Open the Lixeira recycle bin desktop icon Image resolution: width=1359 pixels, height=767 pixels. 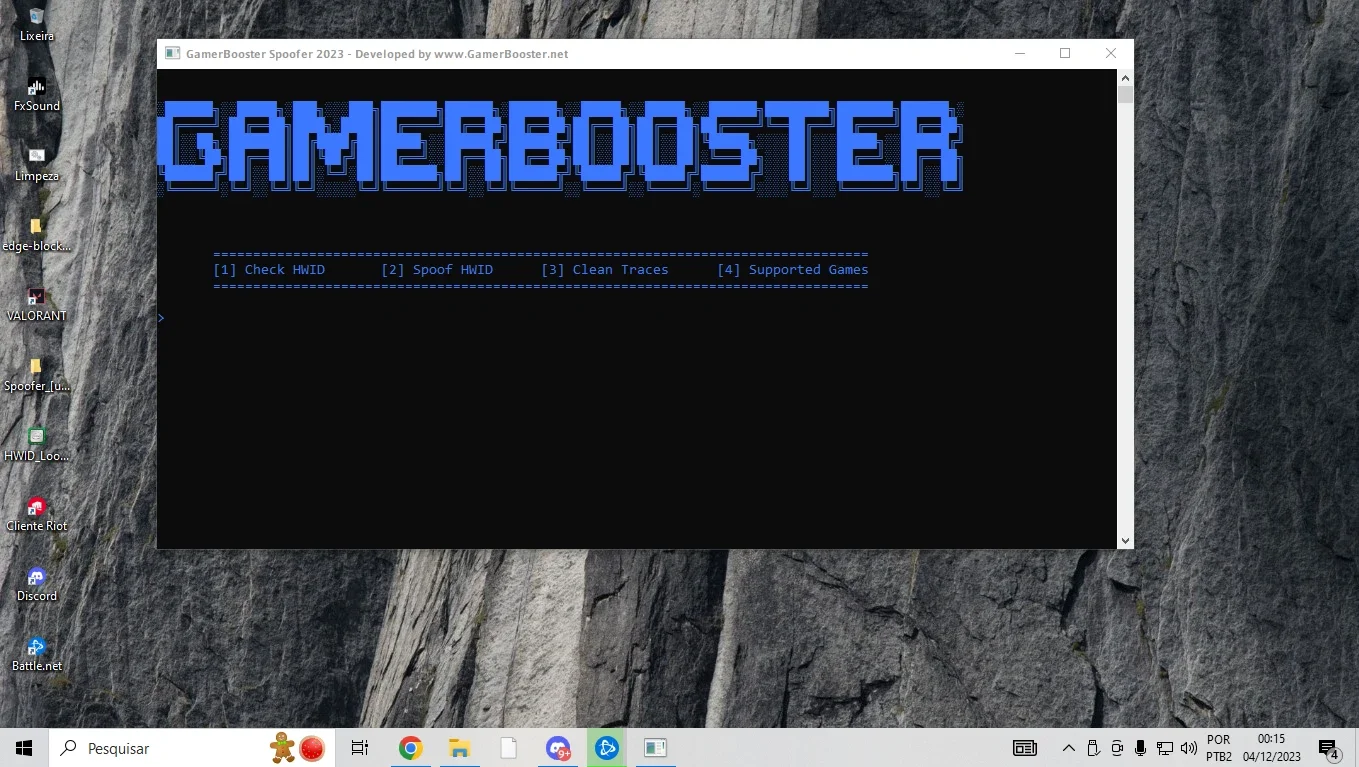click(37, 24)
